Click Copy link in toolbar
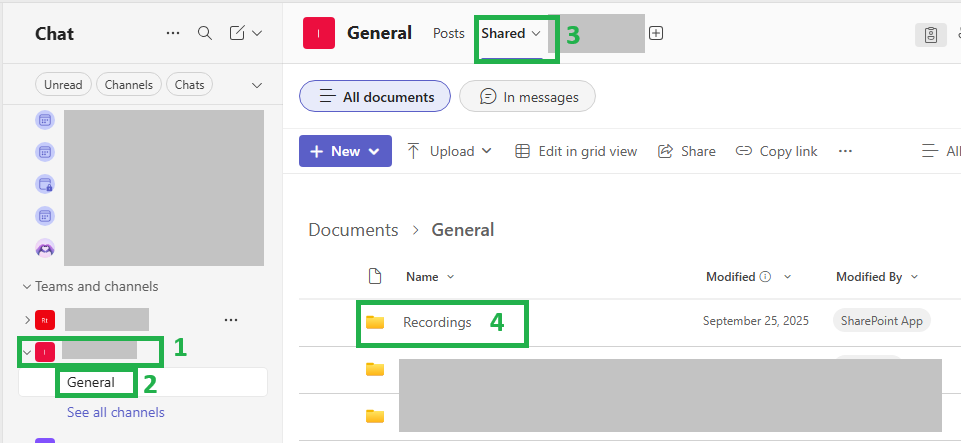 777,151
